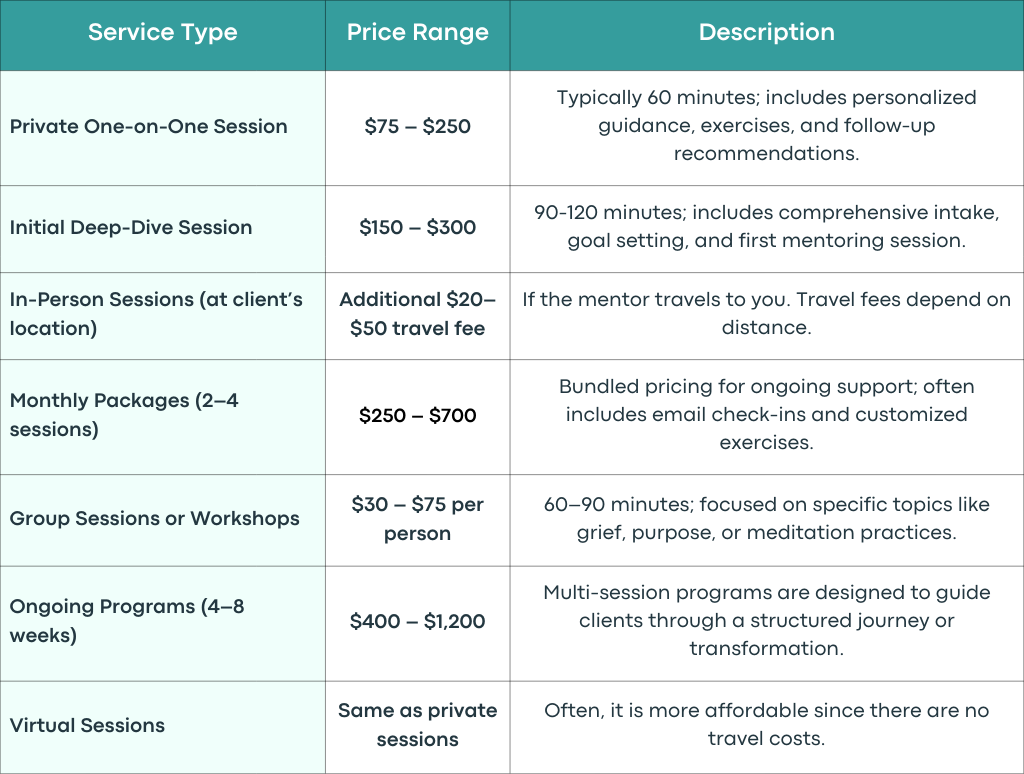Select the Same as private sessions cell

tap(417, 725)
